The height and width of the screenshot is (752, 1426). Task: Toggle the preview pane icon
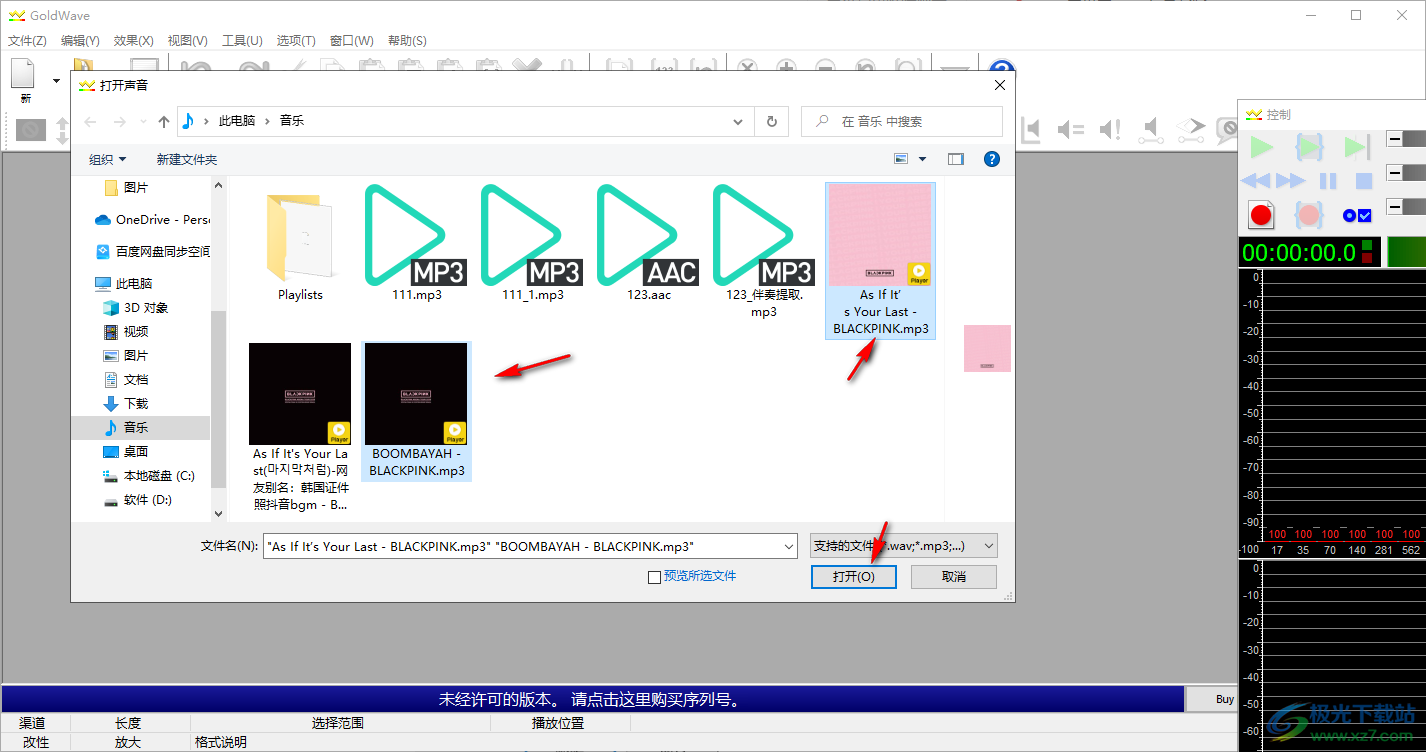tap(956, 159)
